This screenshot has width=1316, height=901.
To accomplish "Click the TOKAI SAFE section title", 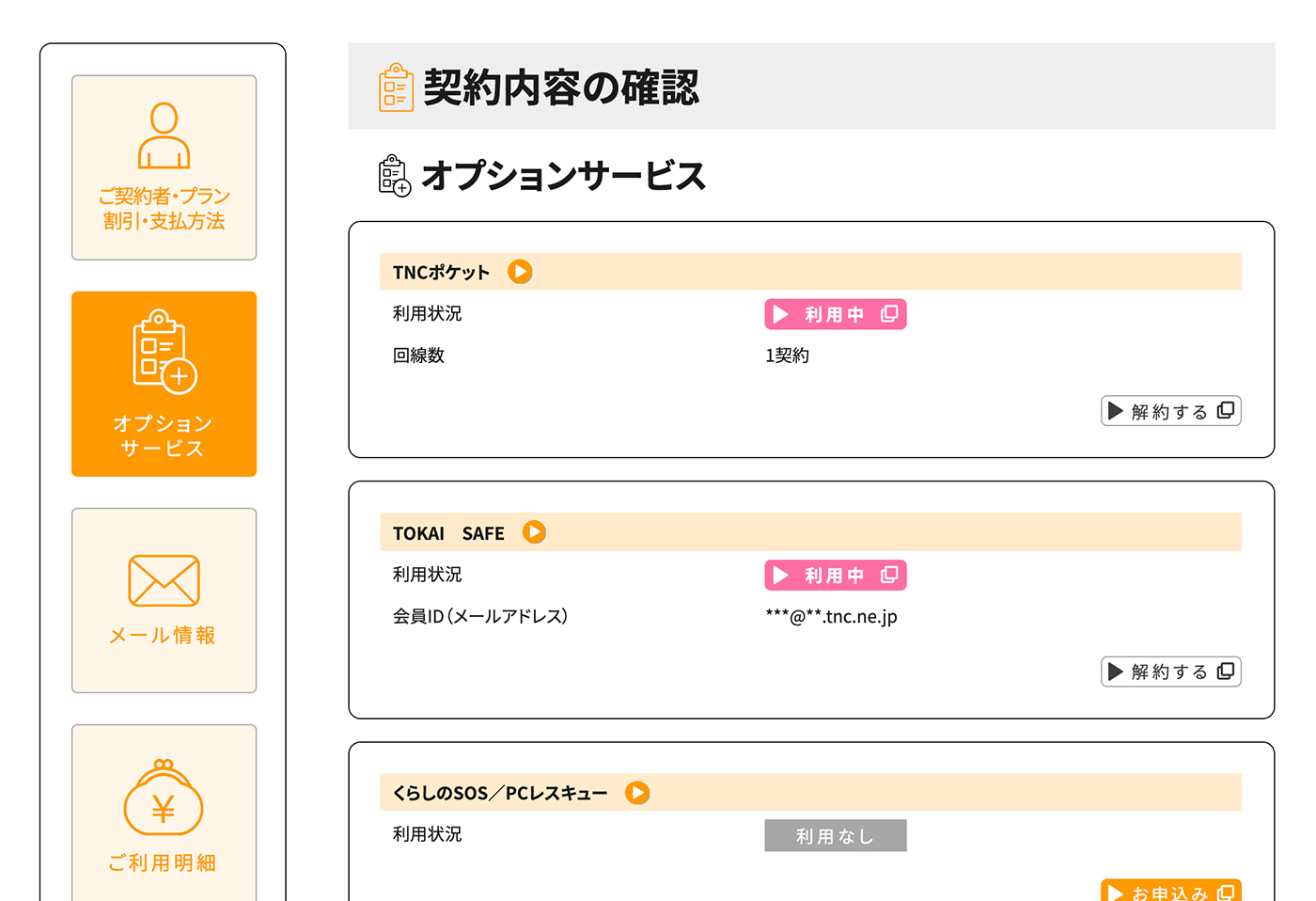I will [448, 533].
